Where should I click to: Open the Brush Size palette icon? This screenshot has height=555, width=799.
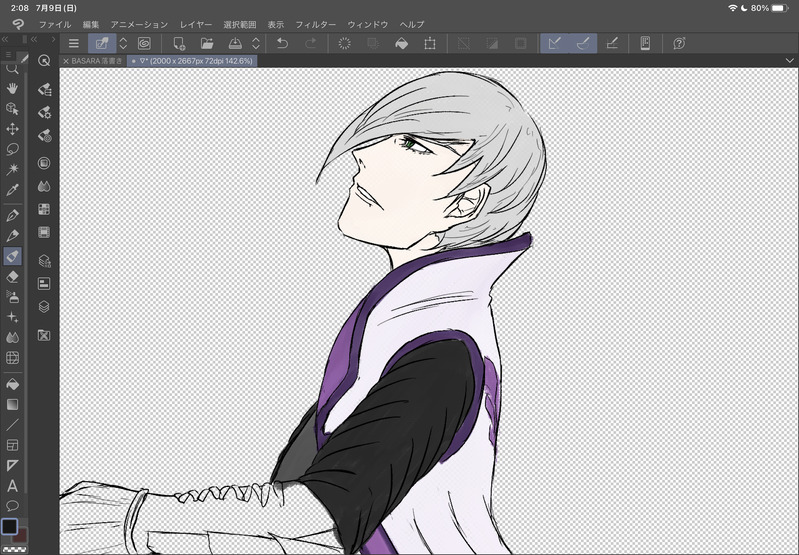[44, 136]
